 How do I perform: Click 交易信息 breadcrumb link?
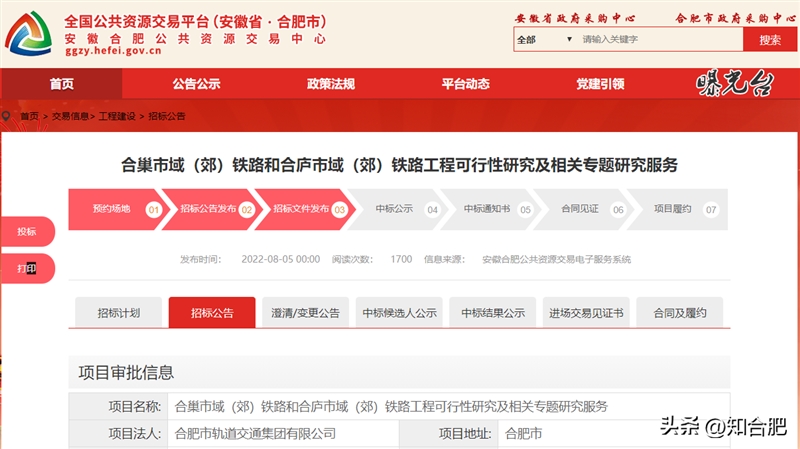tap(70, 116)
